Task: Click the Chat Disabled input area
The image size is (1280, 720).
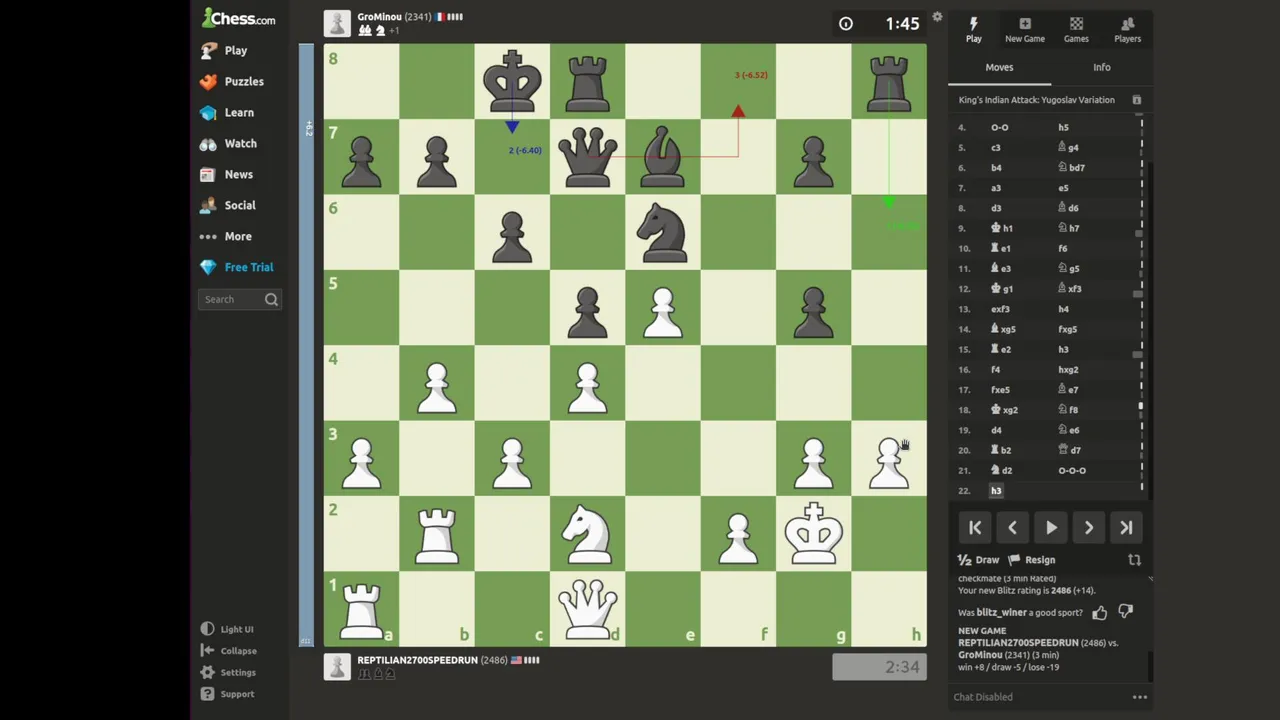Action: 1037,697
